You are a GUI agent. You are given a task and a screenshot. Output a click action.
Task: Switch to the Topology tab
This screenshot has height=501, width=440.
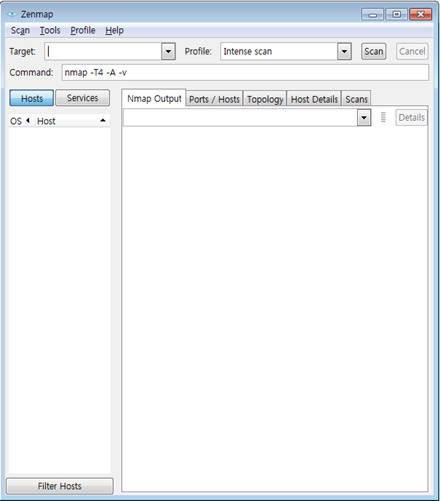tap(265, 99)
